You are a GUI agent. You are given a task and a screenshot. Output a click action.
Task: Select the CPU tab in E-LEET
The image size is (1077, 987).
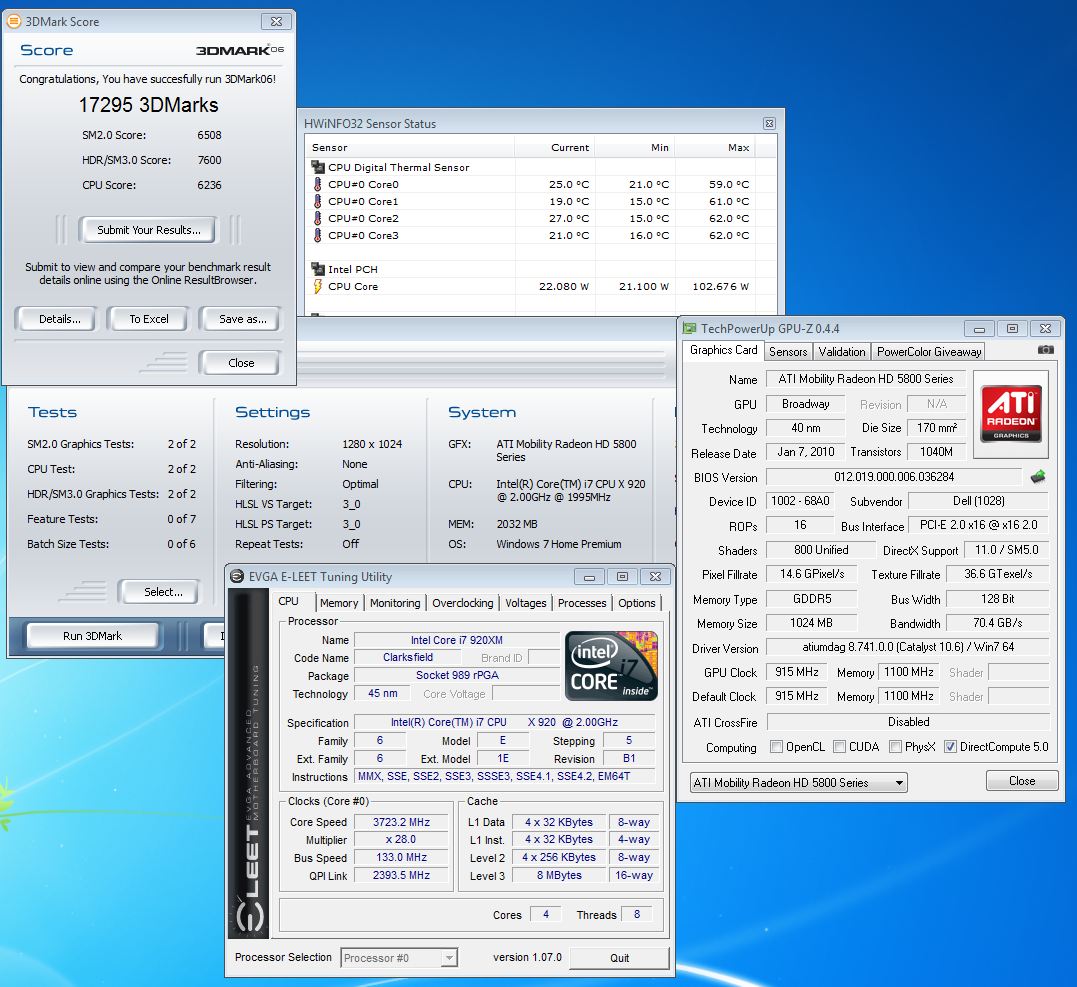coord(288,602)
